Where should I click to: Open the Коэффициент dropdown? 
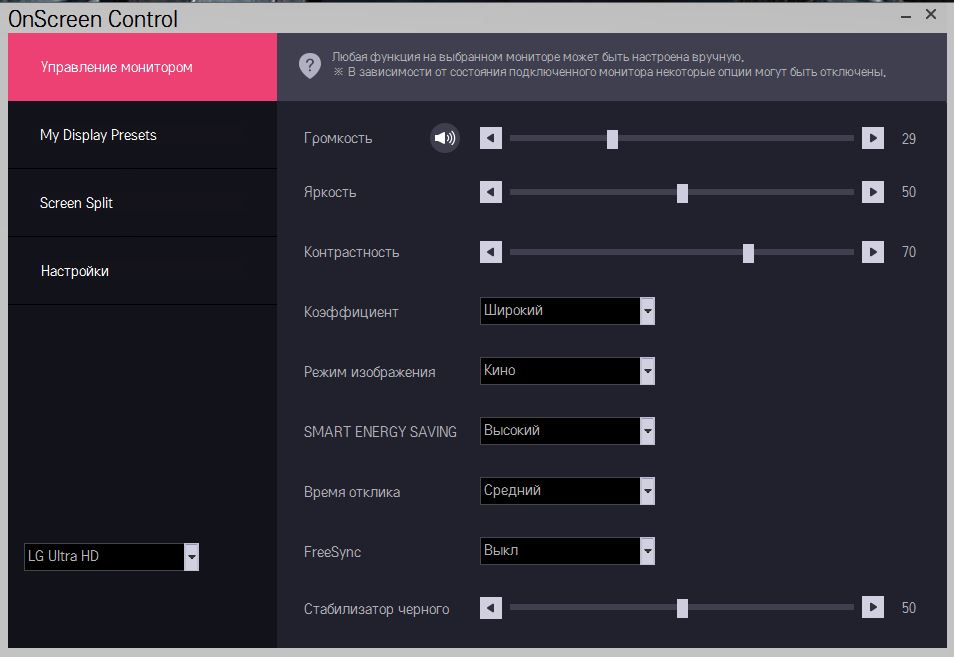(x=647, y=311)
